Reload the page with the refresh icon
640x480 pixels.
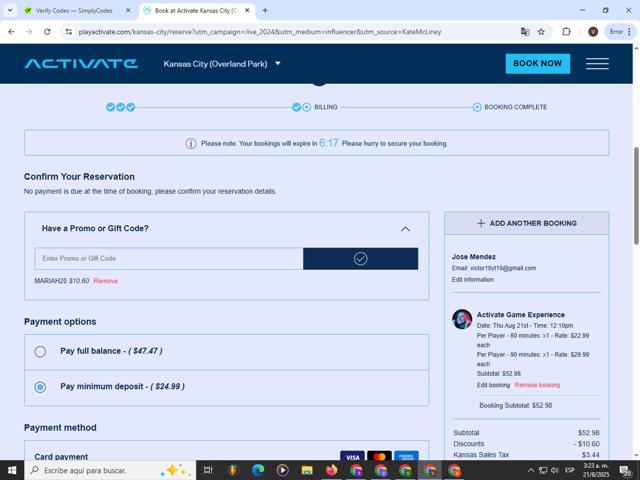(47, 32)
